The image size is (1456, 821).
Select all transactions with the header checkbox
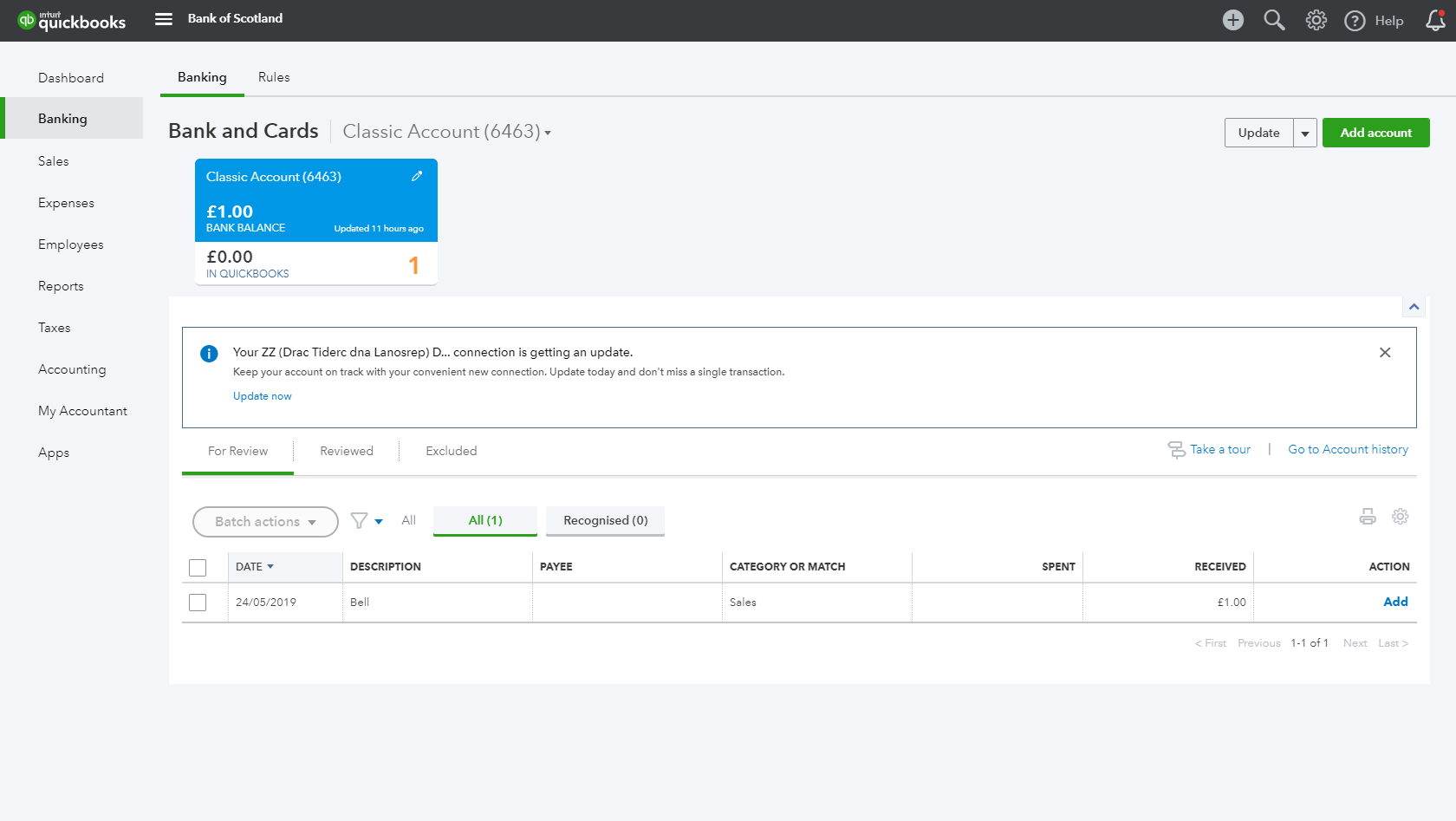[x=198, y=568]
